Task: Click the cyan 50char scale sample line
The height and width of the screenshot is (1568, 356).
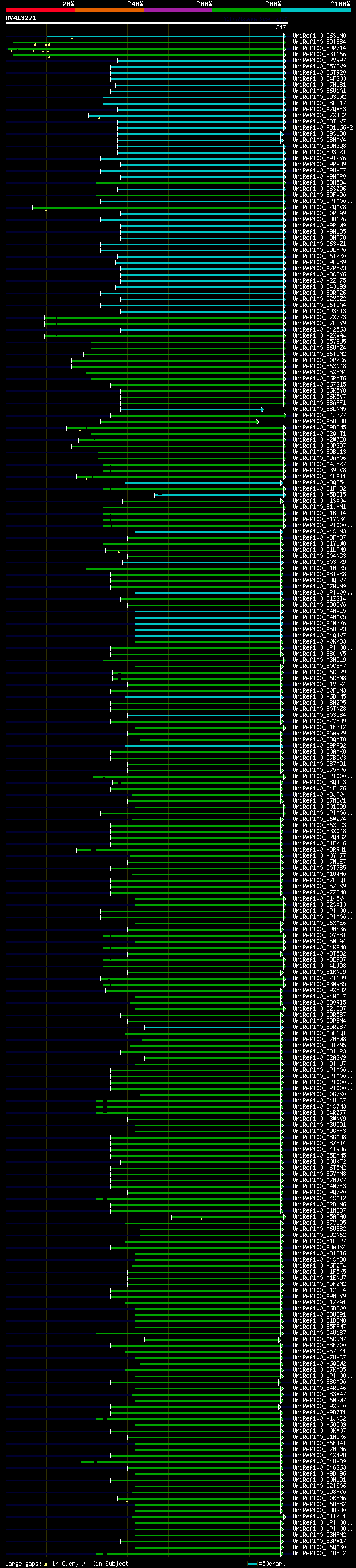Action: (x=252, y=1564)
